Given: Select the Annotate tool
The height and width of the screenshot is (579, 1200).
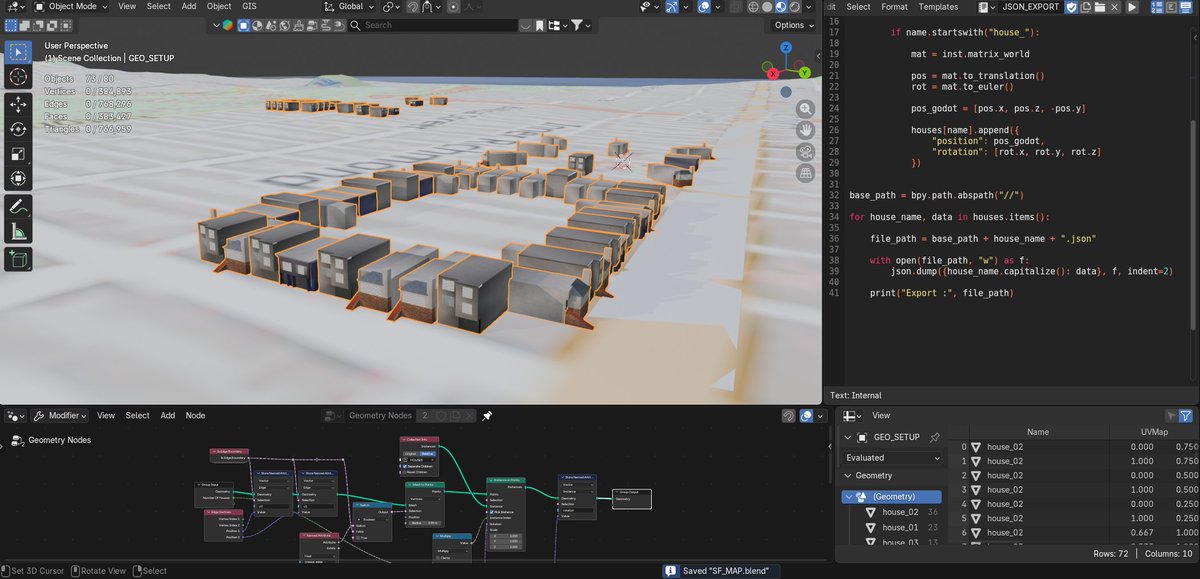Looking at the screenshot, I should pos(18,208).
